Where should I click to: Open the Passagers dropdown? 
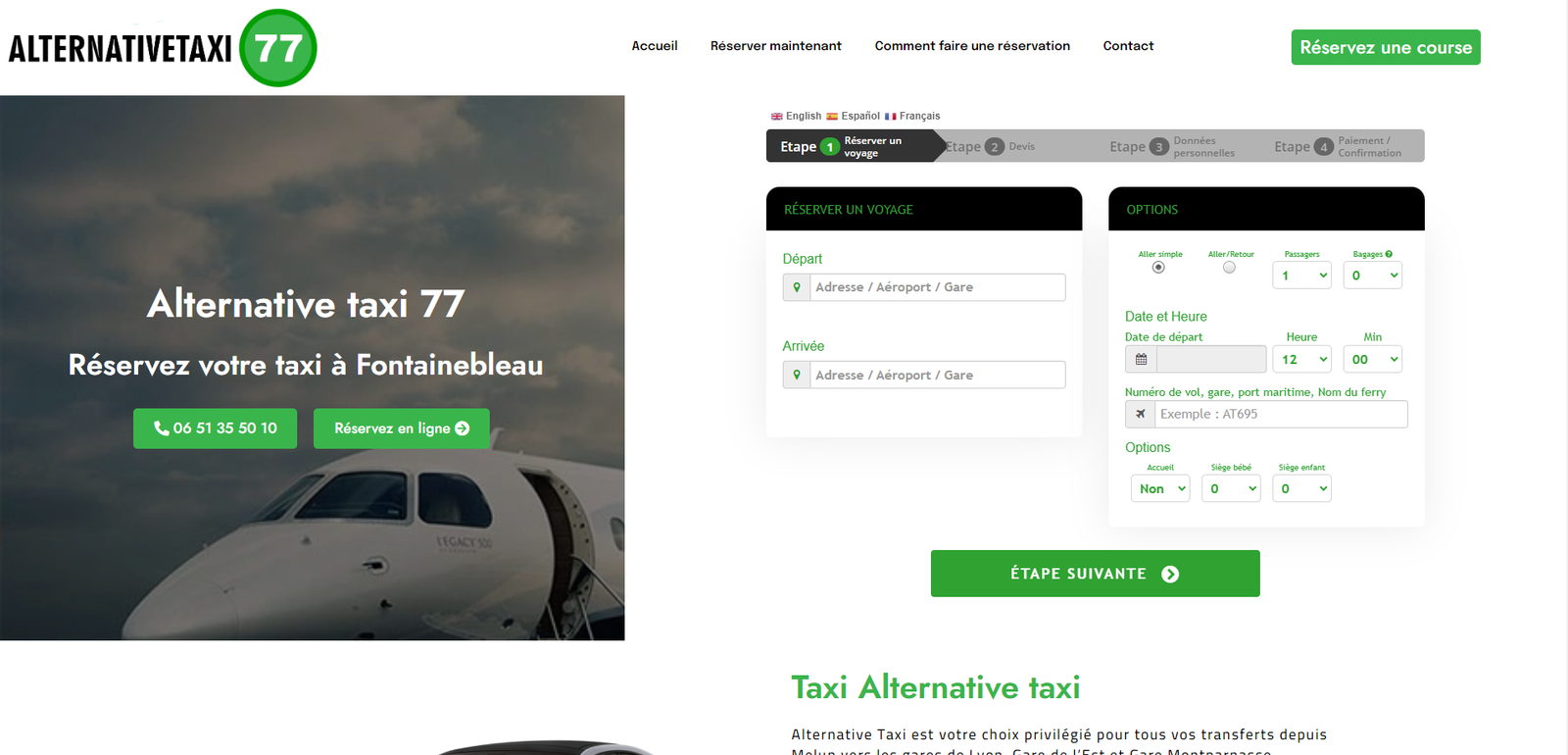(1301, 276)
